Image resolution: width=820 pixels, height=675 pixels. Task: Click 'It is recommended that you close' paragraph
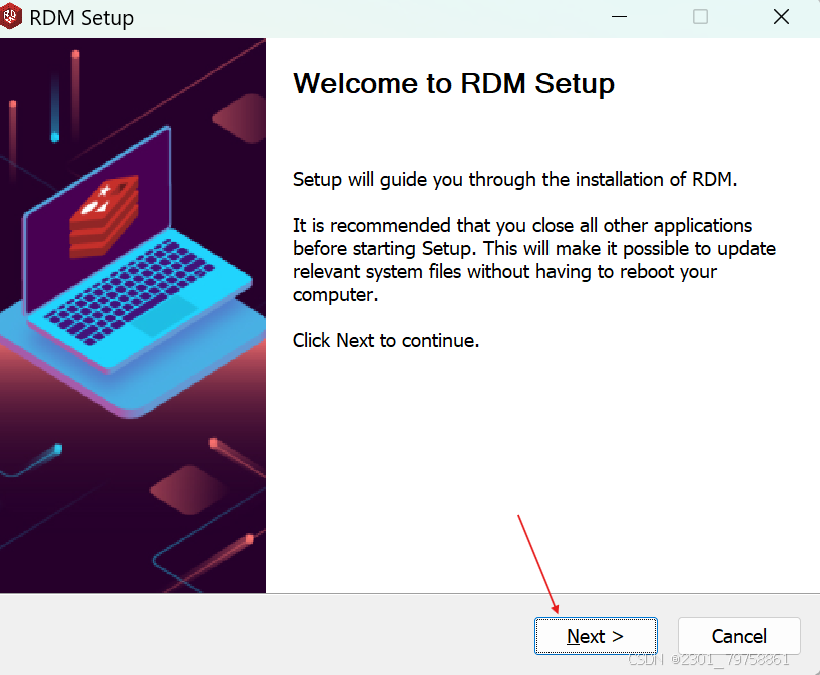534,260
